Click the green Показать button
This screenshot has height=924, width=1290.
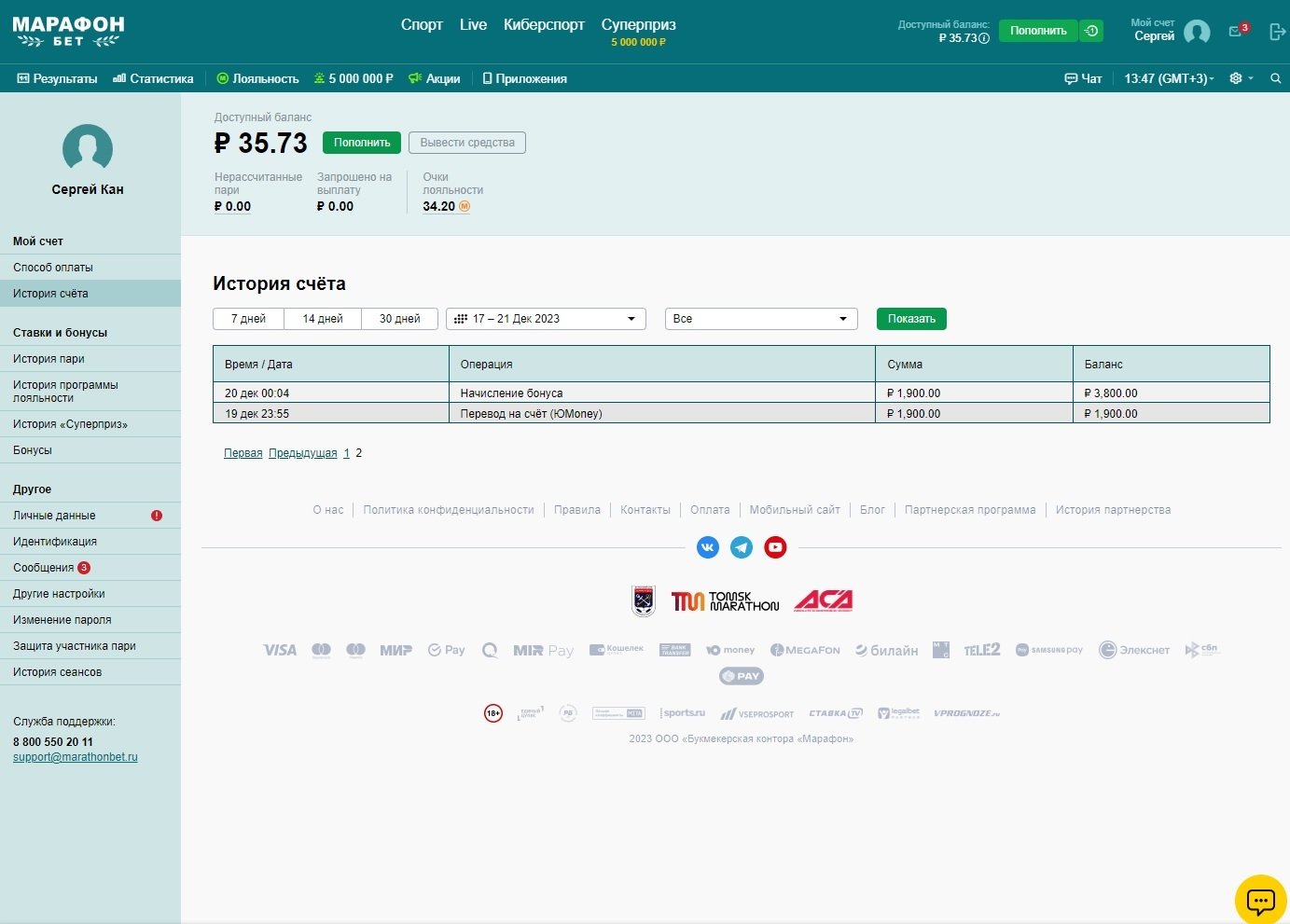(911, 319)
